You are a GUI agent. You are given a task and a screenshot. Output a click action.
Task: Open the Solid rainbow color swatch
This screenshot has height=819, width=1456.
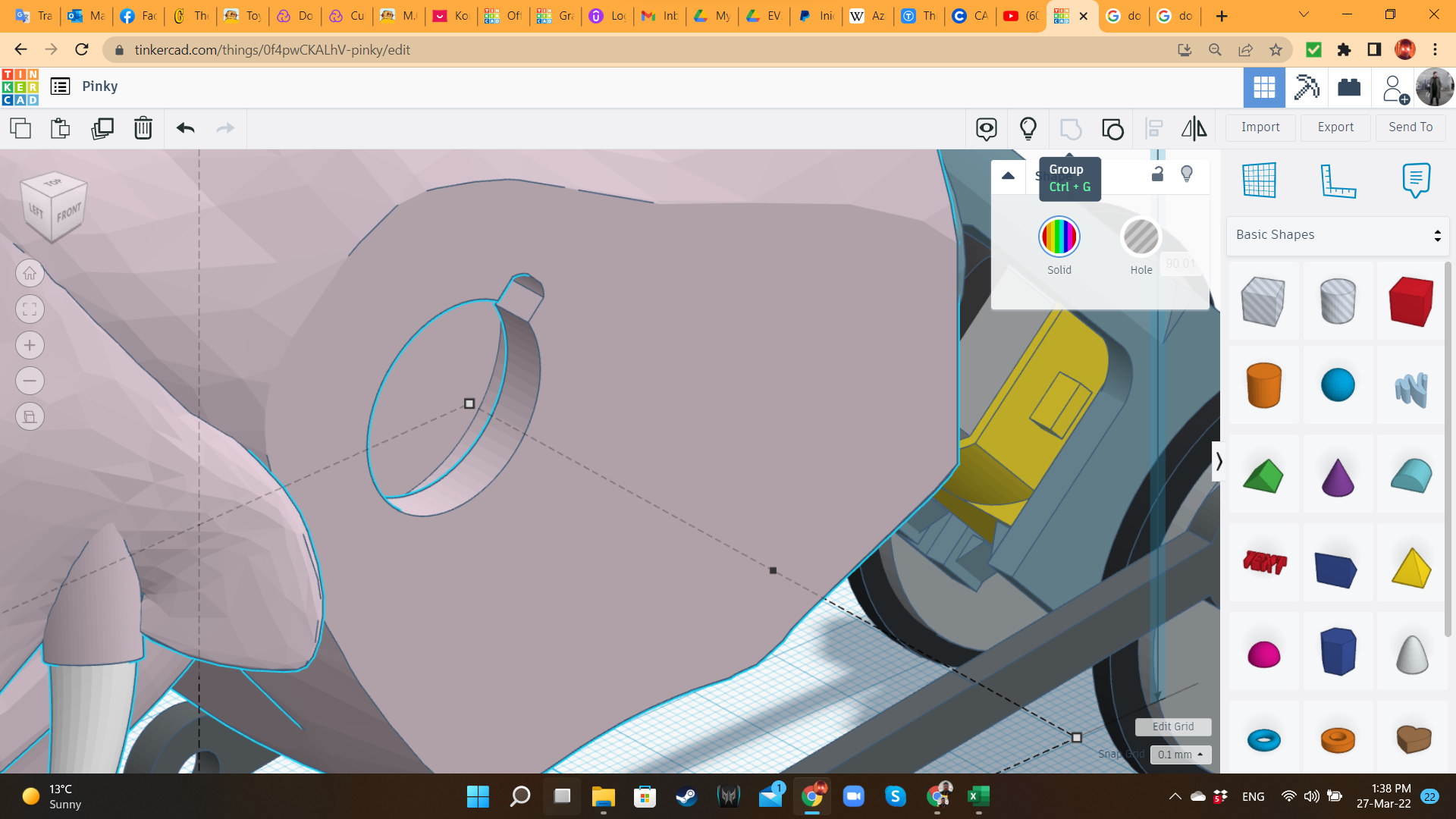click(1059, 237)
